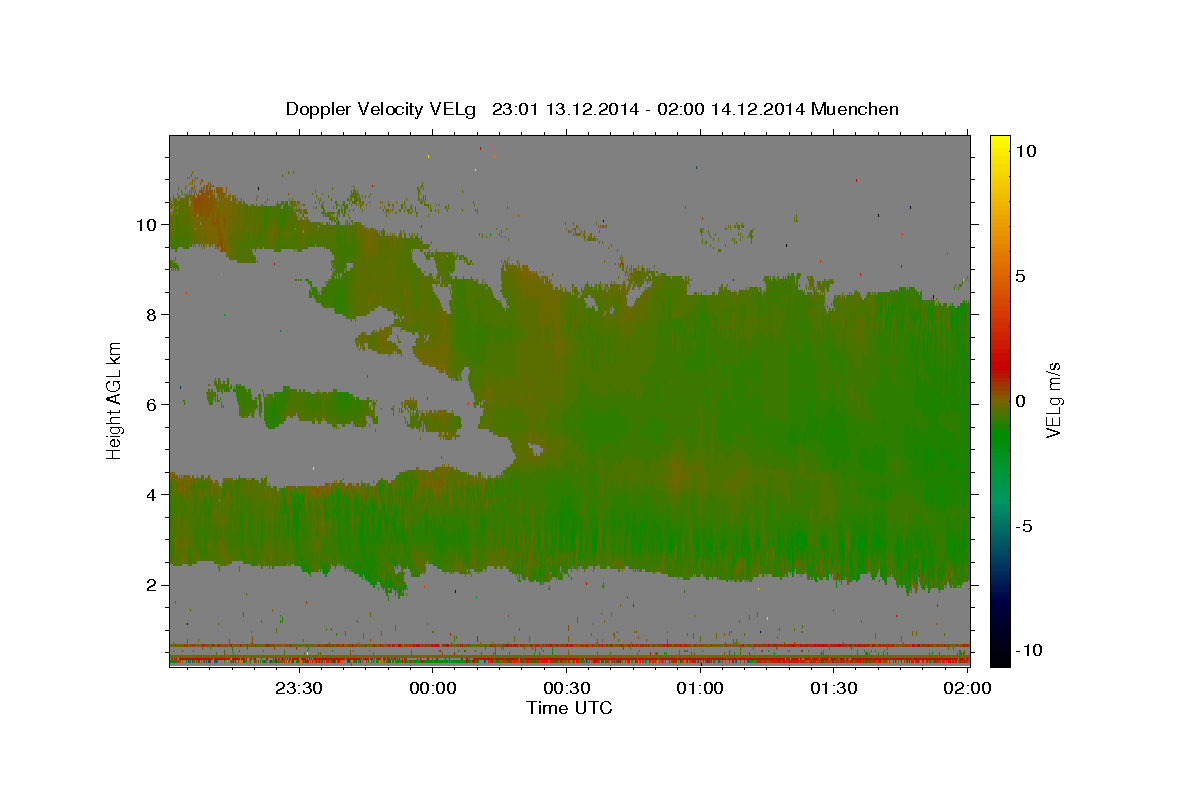Image resolution: width=1200 pixels, height=800 pixels.
Task: Click the height axis label 6
Action: pyautogui.click(x=152, y=405)
